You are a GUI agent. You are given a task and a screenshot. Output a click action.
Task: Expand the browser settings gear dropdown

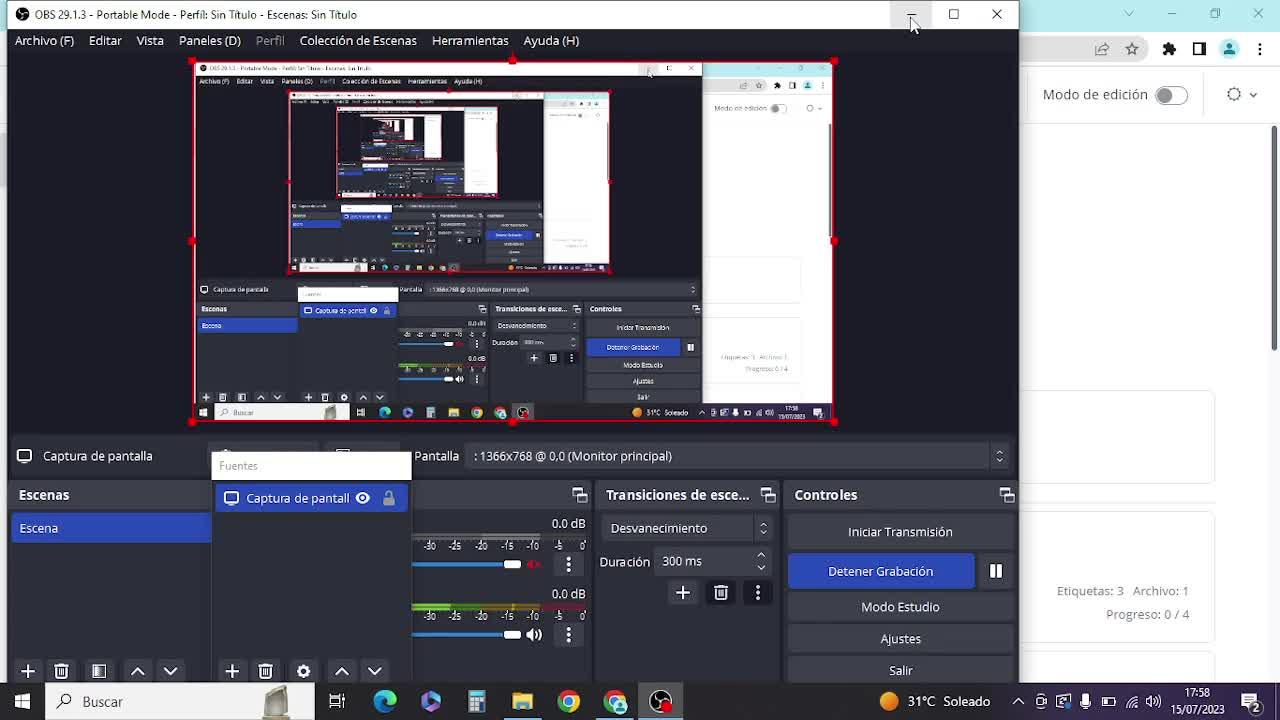click(1241, 94)
